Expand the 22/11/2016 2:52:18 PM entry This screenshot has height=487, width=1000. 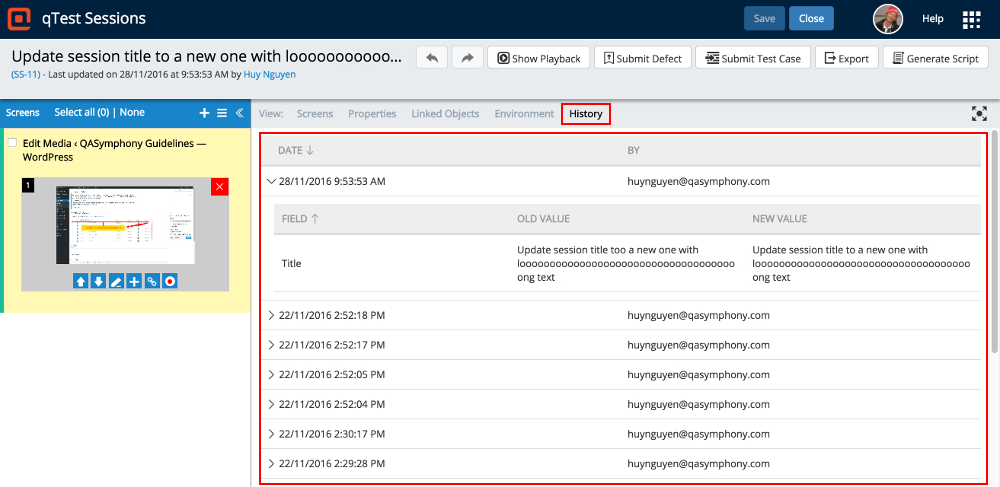pyautogui.click(x=272, y=316)
